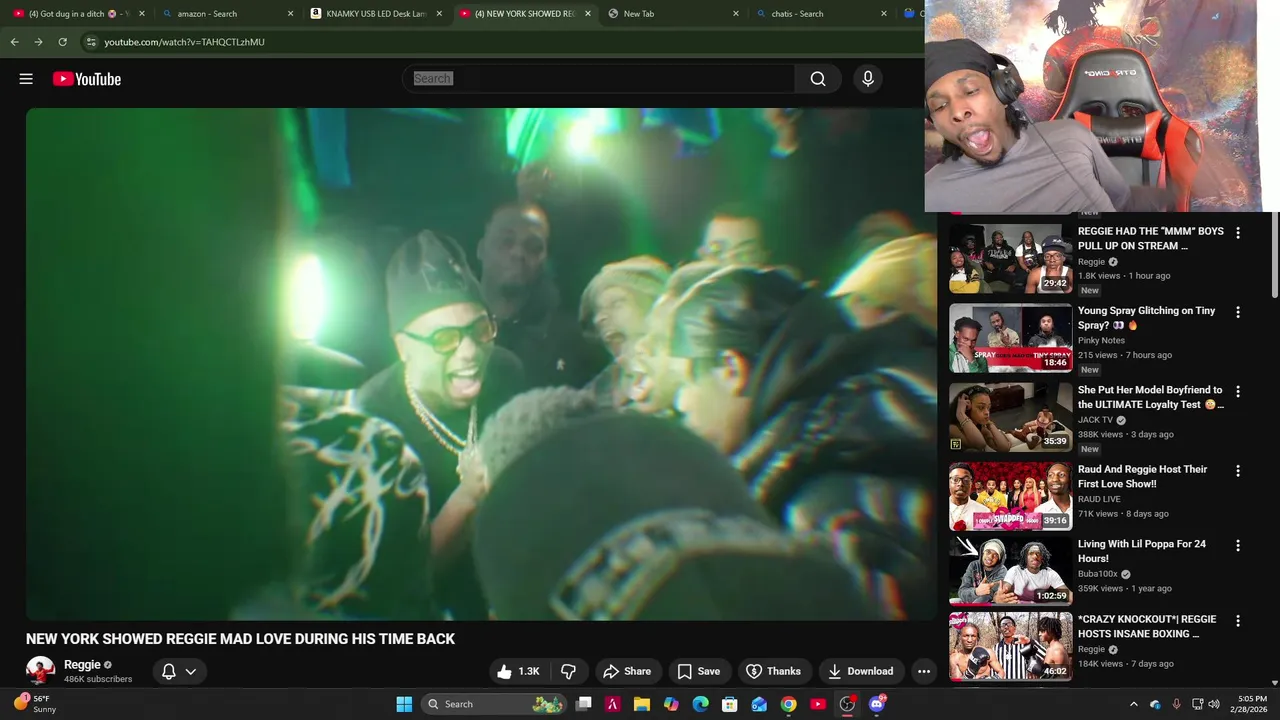This screenshot has width=1280, height=720.
Task: Open Task View in the taskbar
Action: point(584,704)
